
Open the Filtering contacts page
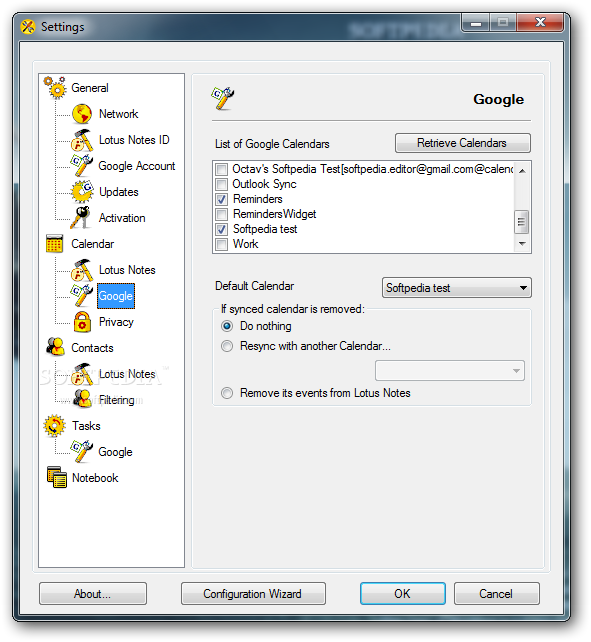[x=117, y=400]
